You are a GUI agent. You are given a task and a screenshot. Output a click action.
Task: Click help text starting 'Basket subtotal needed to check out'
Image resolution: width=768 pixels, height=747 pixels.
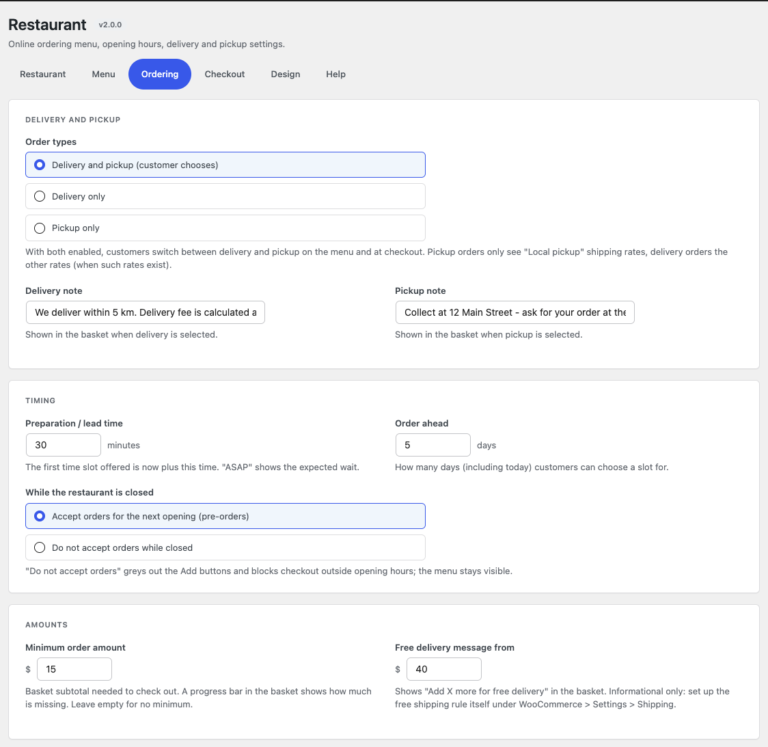click(198, 698)
